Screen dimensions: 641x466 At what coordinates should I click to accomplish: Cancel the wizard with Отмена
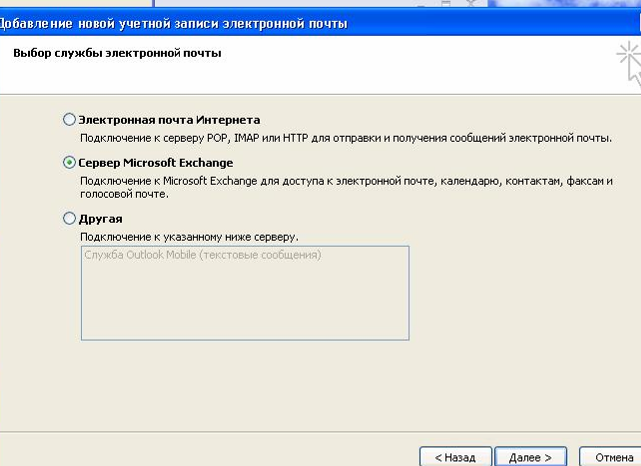pyautogui.click(x=611, y=457)
